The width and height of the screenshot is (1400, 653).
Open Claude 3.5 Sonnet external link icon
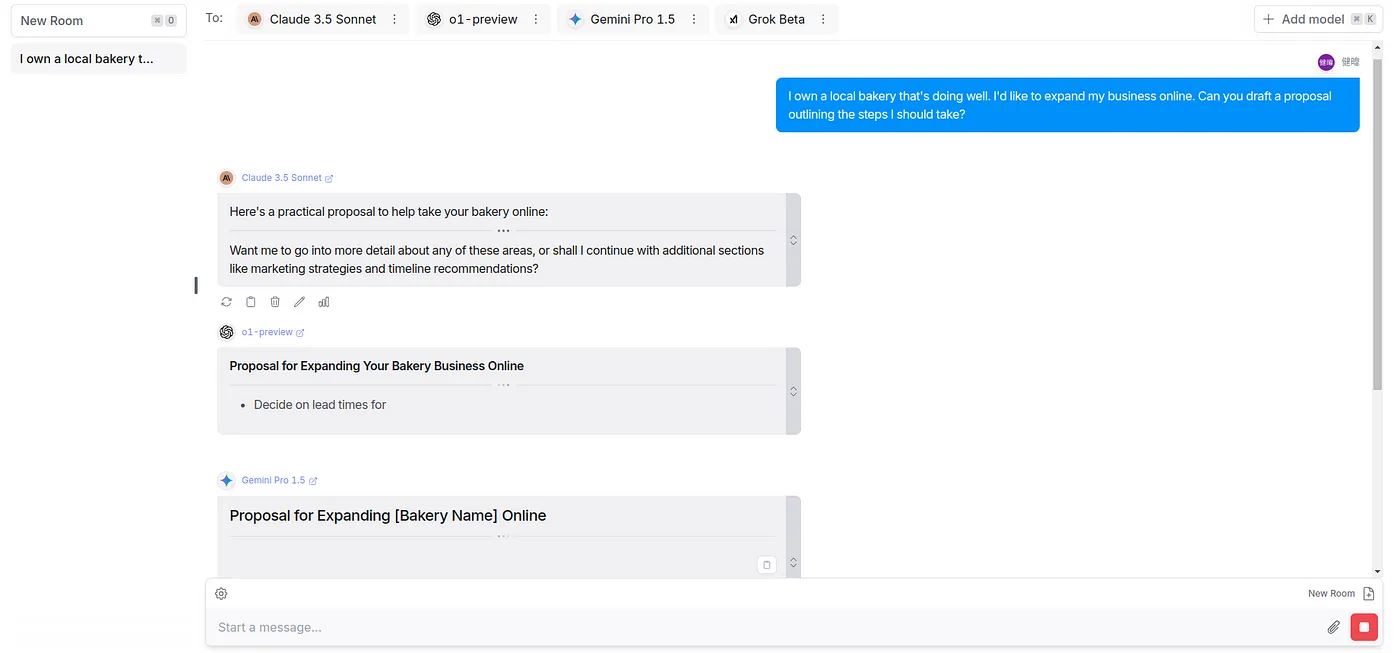tap(329, 178)
